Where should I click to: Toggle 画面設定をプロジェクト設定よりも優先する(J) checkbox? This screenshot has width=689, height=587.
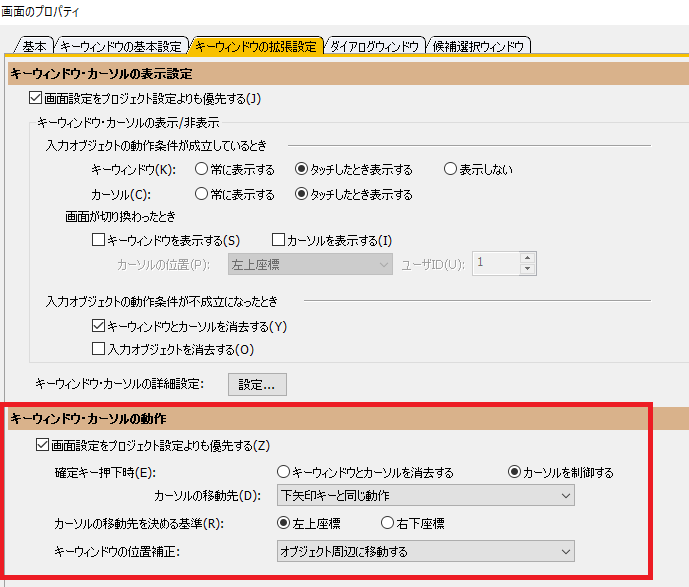coord(35,98)
